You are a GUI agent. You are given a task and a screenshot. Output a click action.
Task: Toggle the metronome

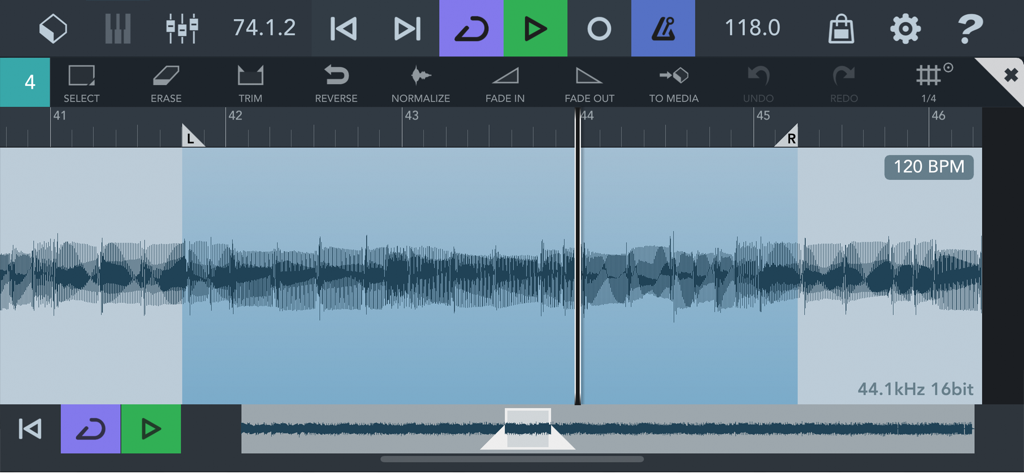tap(662, 28)
